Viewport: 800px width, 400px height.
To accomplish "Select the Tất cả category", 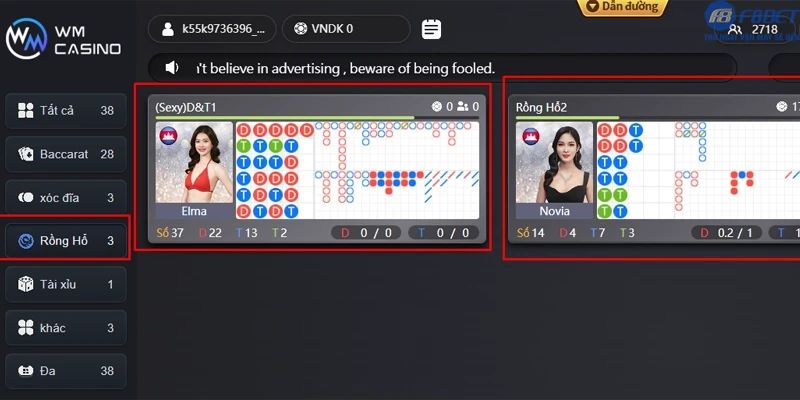I will [66, 110].
